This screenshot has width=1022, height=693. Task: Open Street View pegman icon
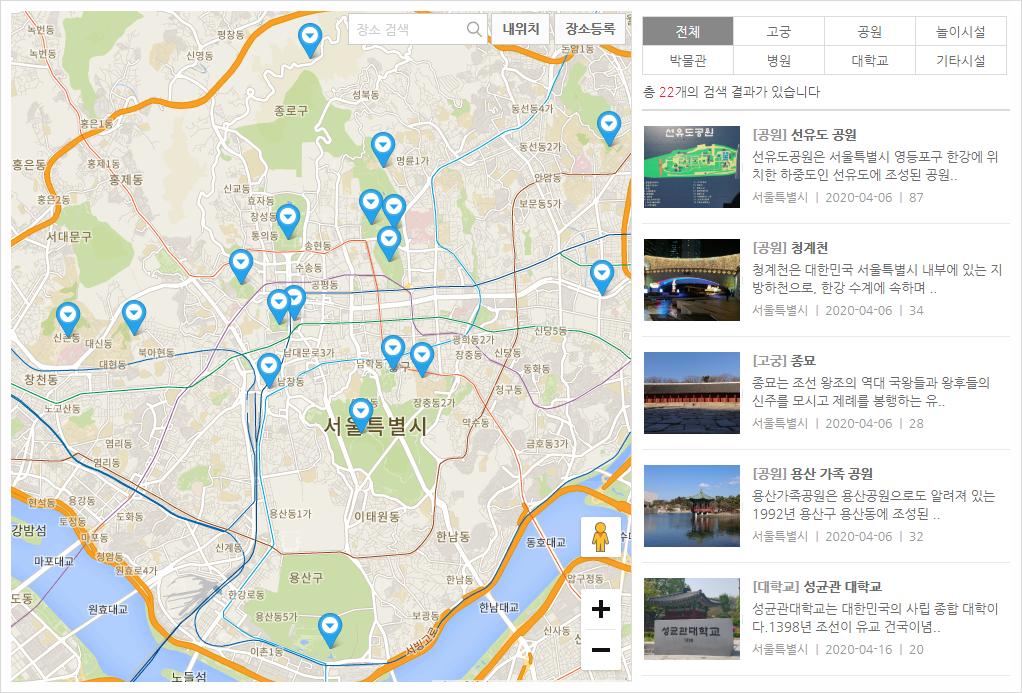coord(600,537)
